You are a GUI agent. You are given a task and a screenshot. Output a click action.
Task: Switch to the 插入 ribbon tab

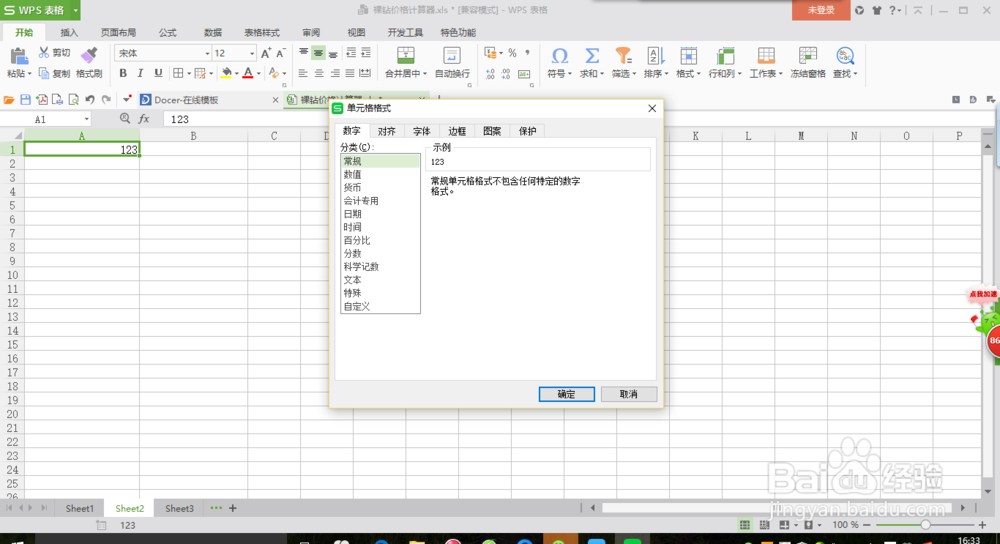(69, 33)
